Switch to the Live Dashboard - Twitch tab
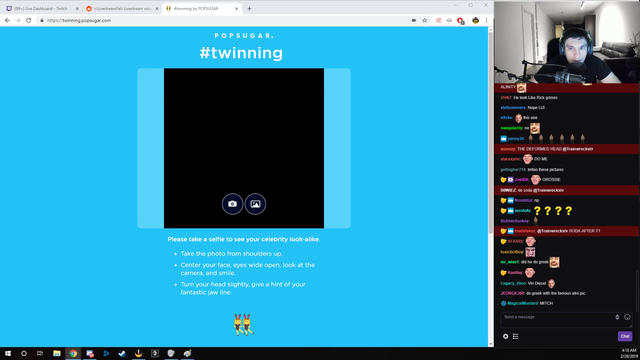 pos(41,9)
